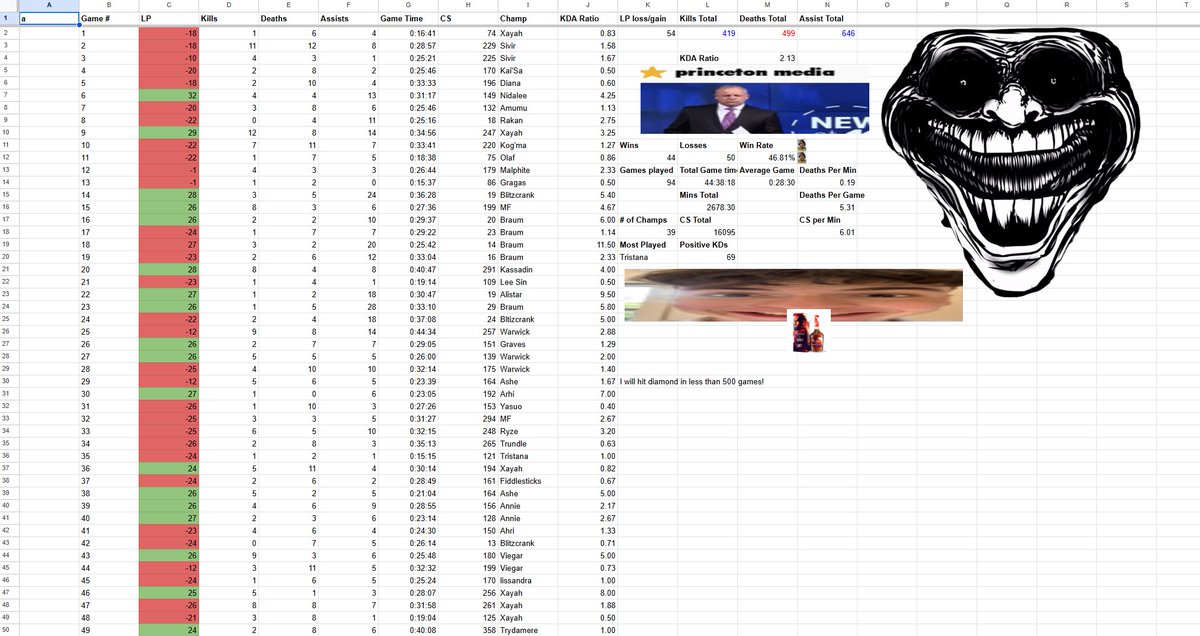Viewport: 1200px width, 636px height.
Task: Click the 'LP loss/gain' header cell
Action: click(647, 19)
